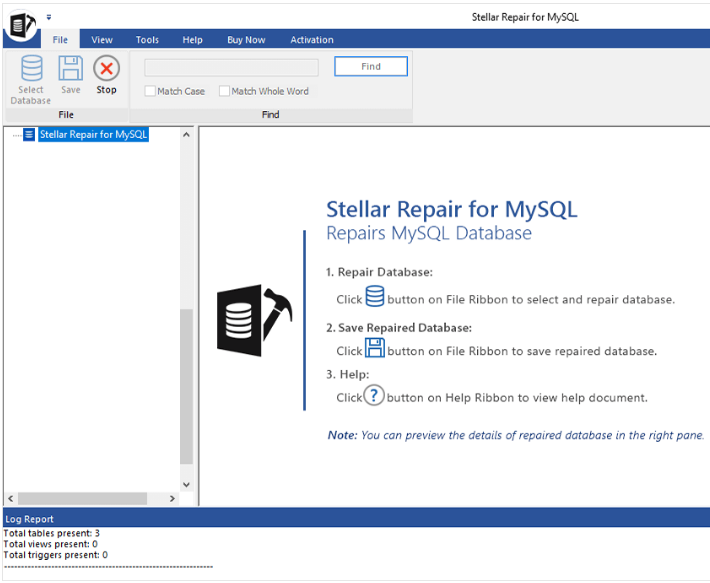Click the large 'Stellar Repair for MySQL' heading
710x583 pixels.
click(x=452, y=209)
